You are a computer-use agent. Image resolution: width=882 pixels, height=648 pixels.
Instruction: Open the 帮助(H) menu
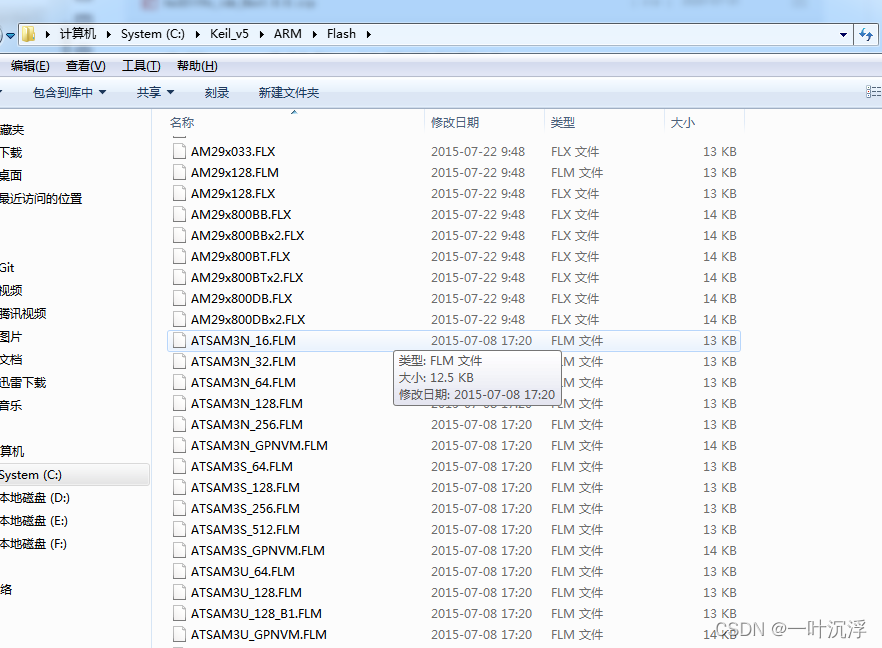coord(197,66)
